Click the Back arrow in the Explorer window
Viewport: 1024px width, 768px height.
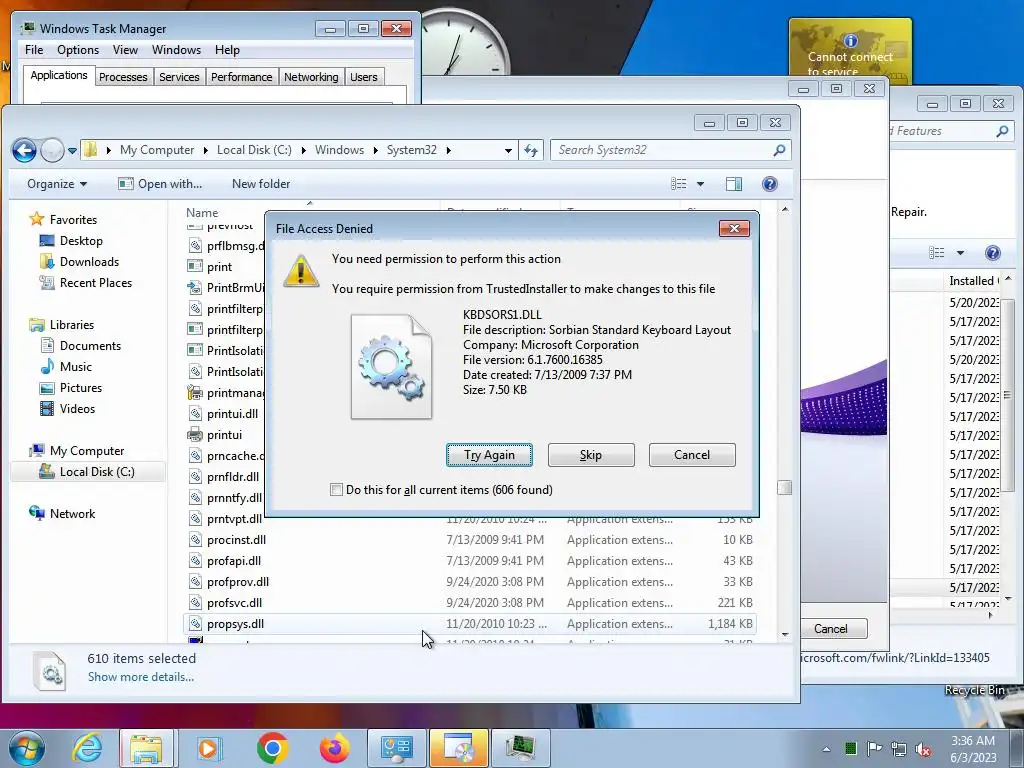[24, 150]
